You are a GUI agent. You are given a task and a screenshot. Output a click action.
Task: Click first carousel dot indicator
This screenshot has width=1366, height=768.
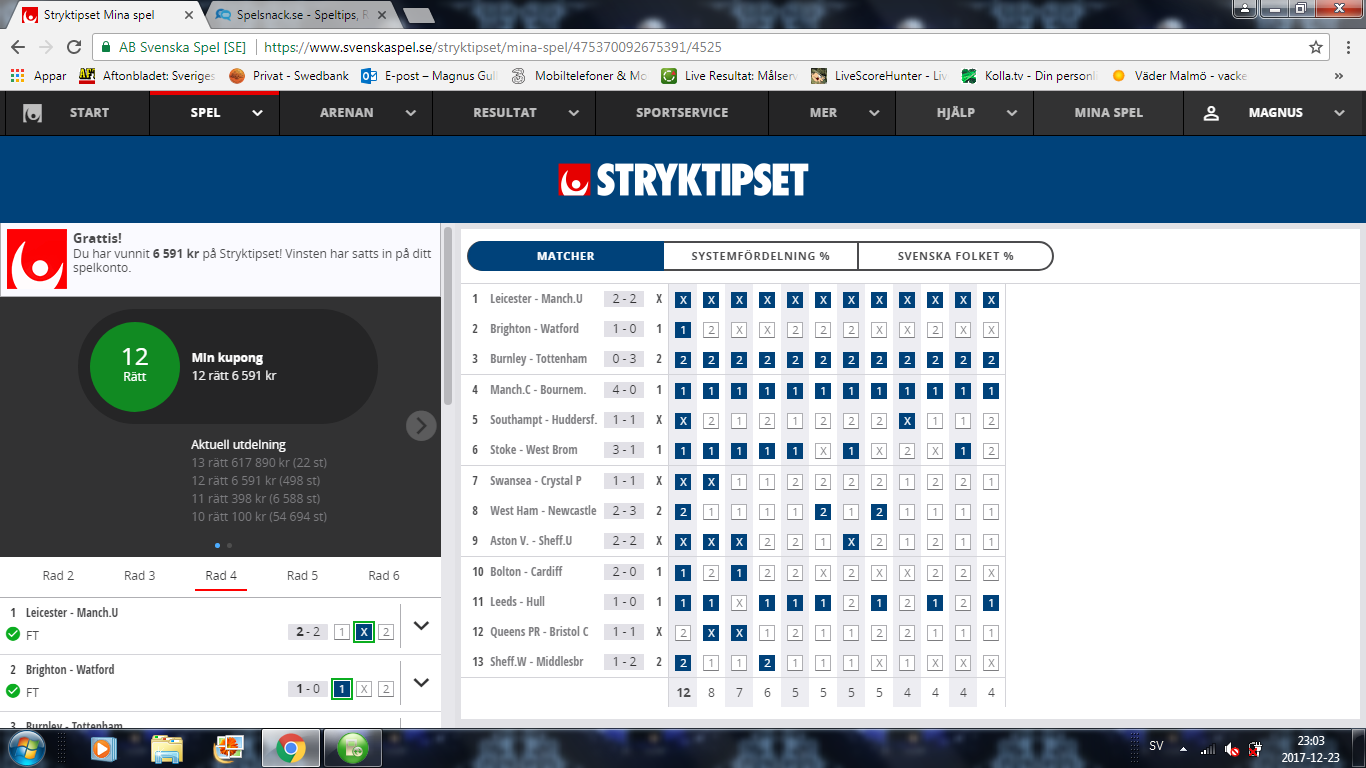pyautogui.click(x=219, y=546)
